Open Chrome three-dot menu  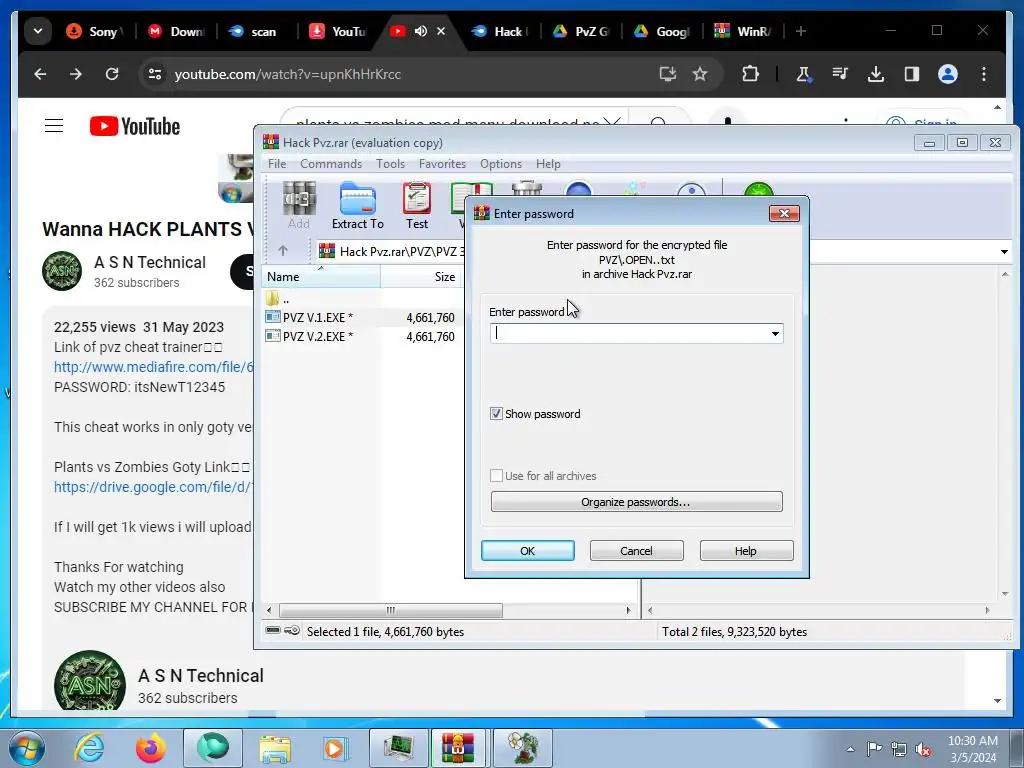pyautogui.click(x=984, y=74)
